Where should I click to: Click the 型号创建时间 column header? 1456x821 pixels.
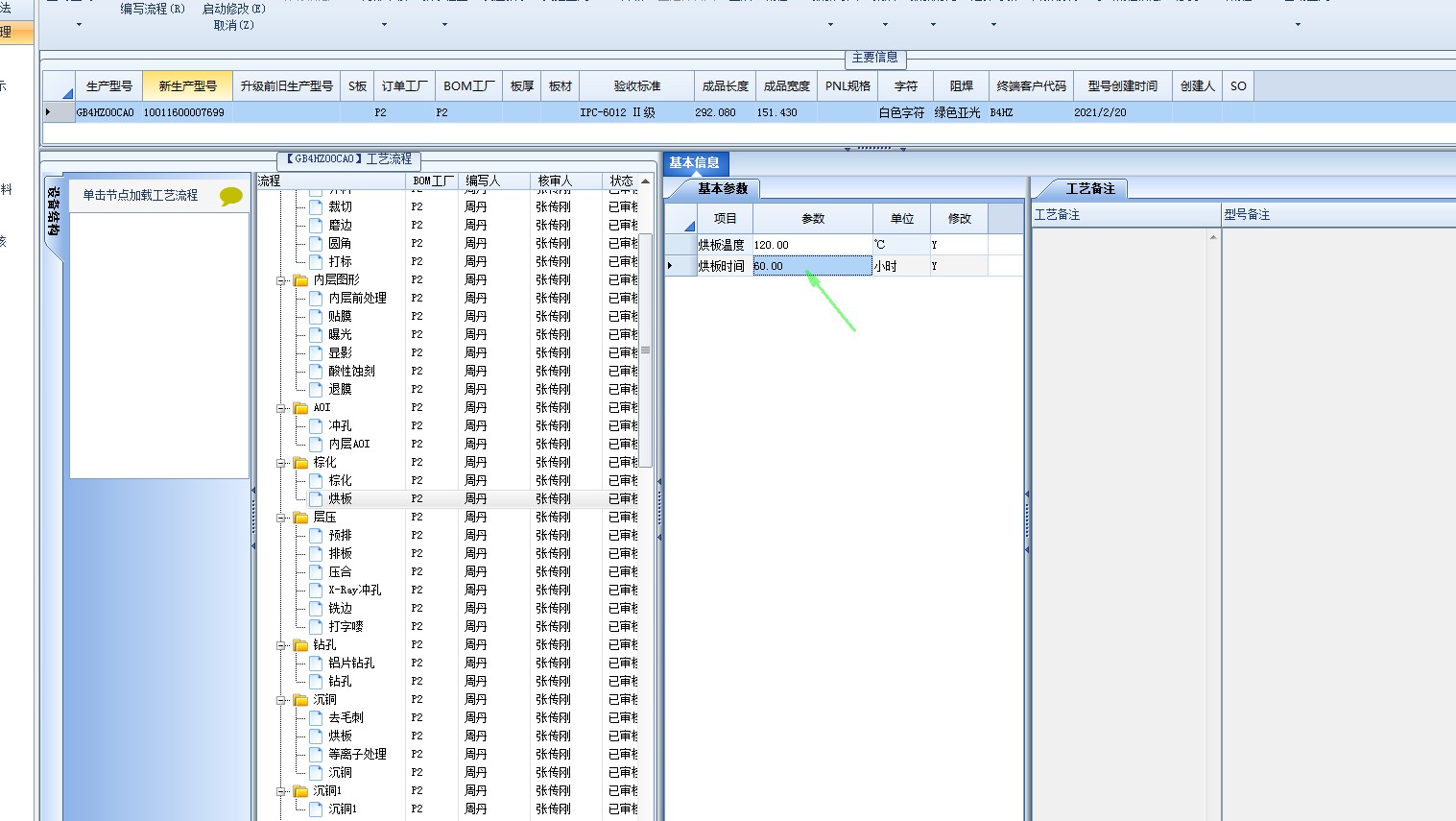click(1122, 85)
